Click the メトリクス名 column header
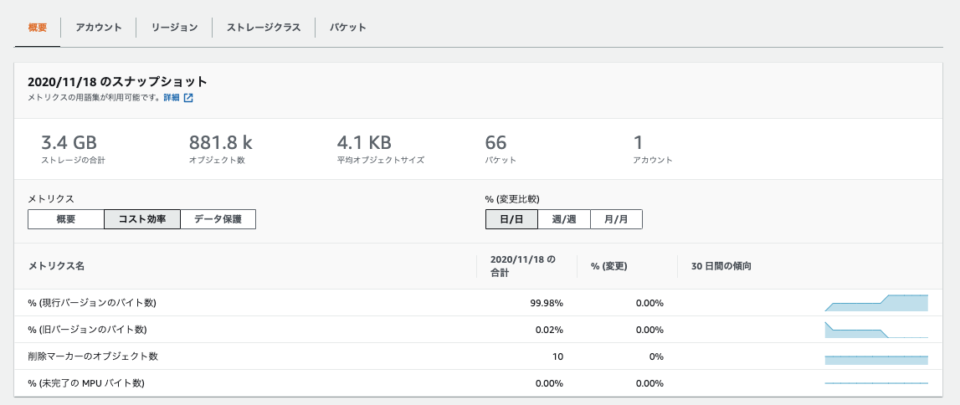Screen dimensions: 960x405 pyautogui.click(x=56, y=266)
